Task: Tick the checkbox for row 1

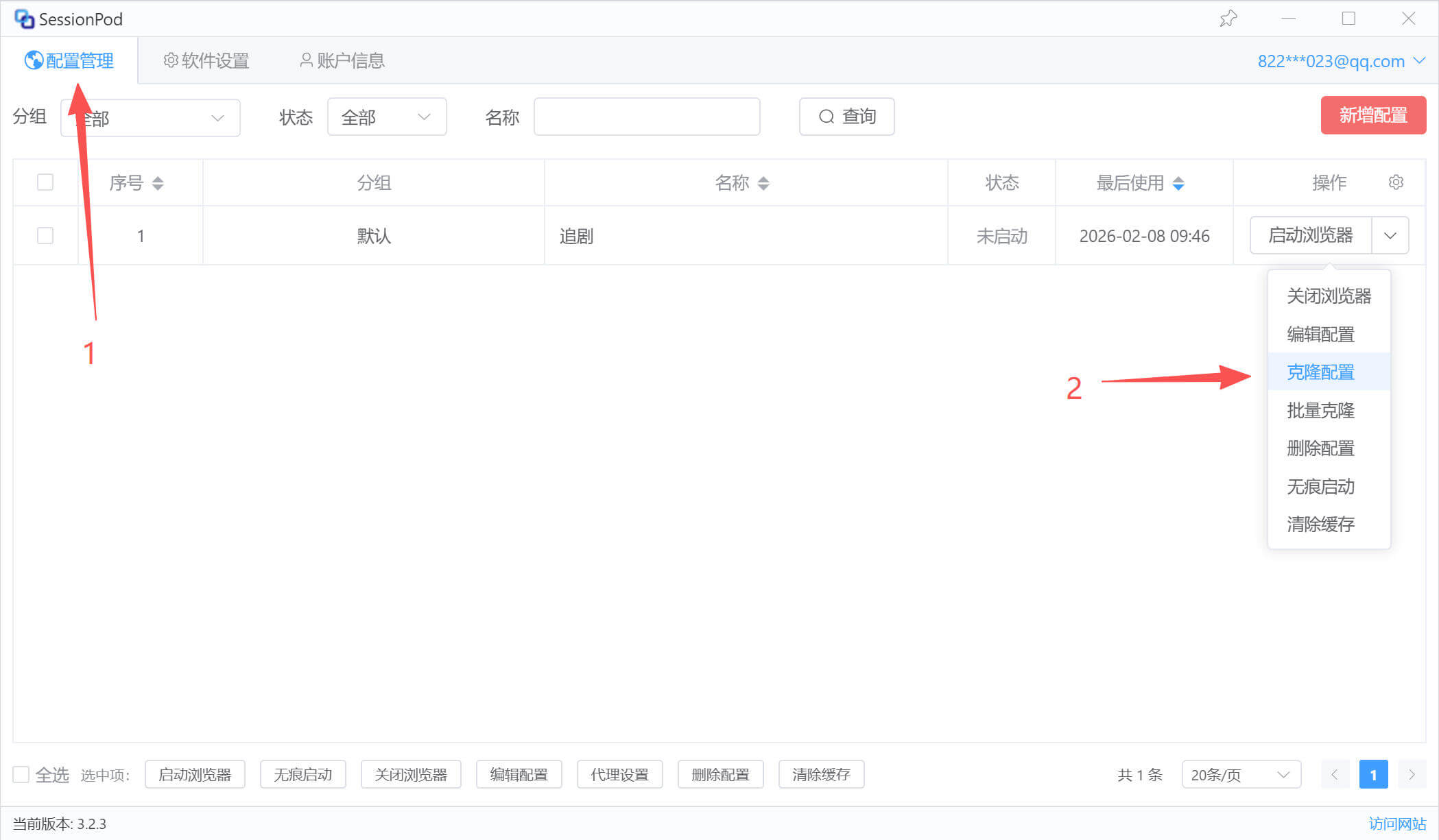Action: pyautogui.click(x=45, y=236)
